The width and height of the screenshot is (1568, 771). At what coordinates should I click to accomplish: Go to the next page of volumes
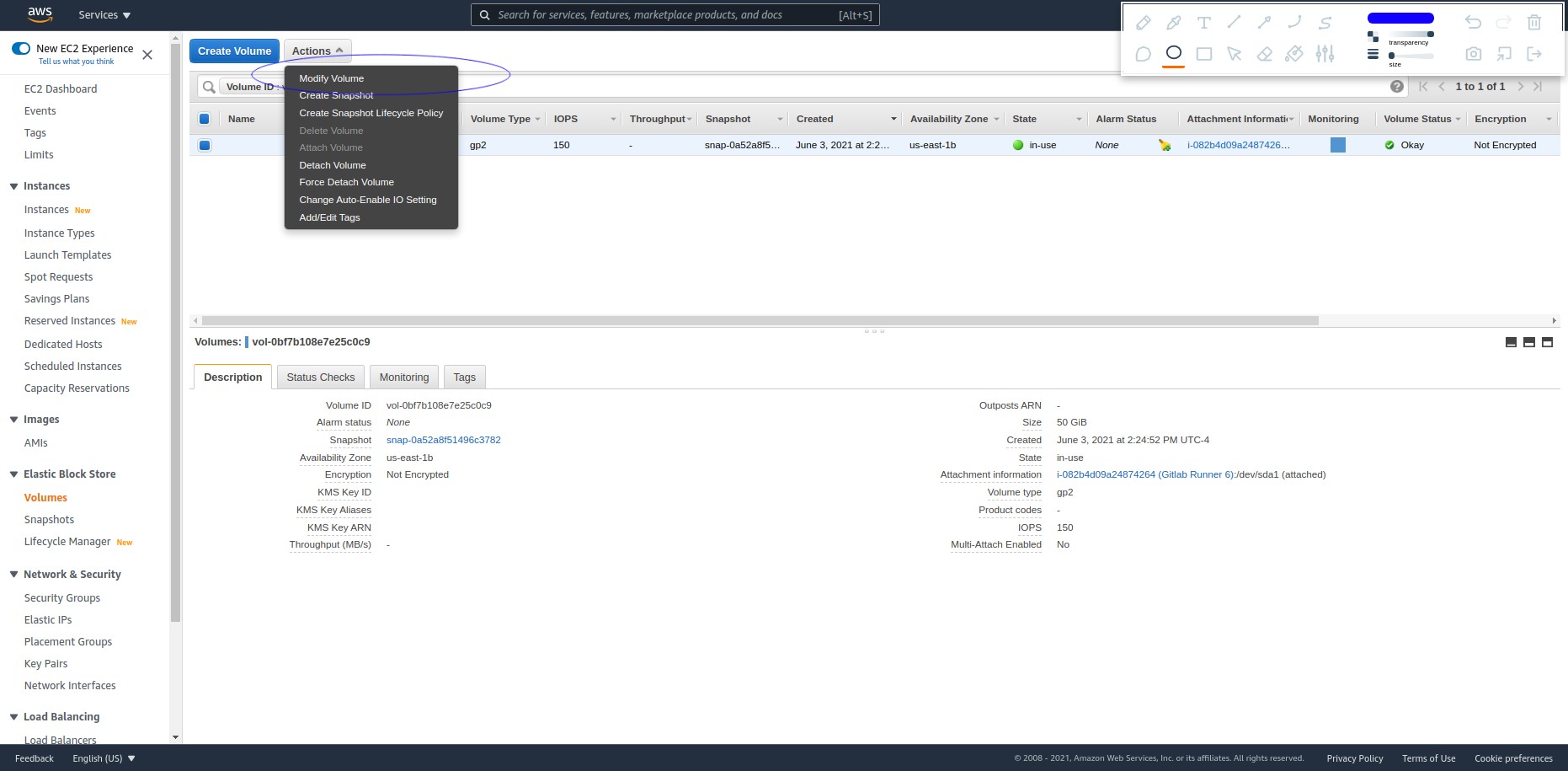point(1521,87)
